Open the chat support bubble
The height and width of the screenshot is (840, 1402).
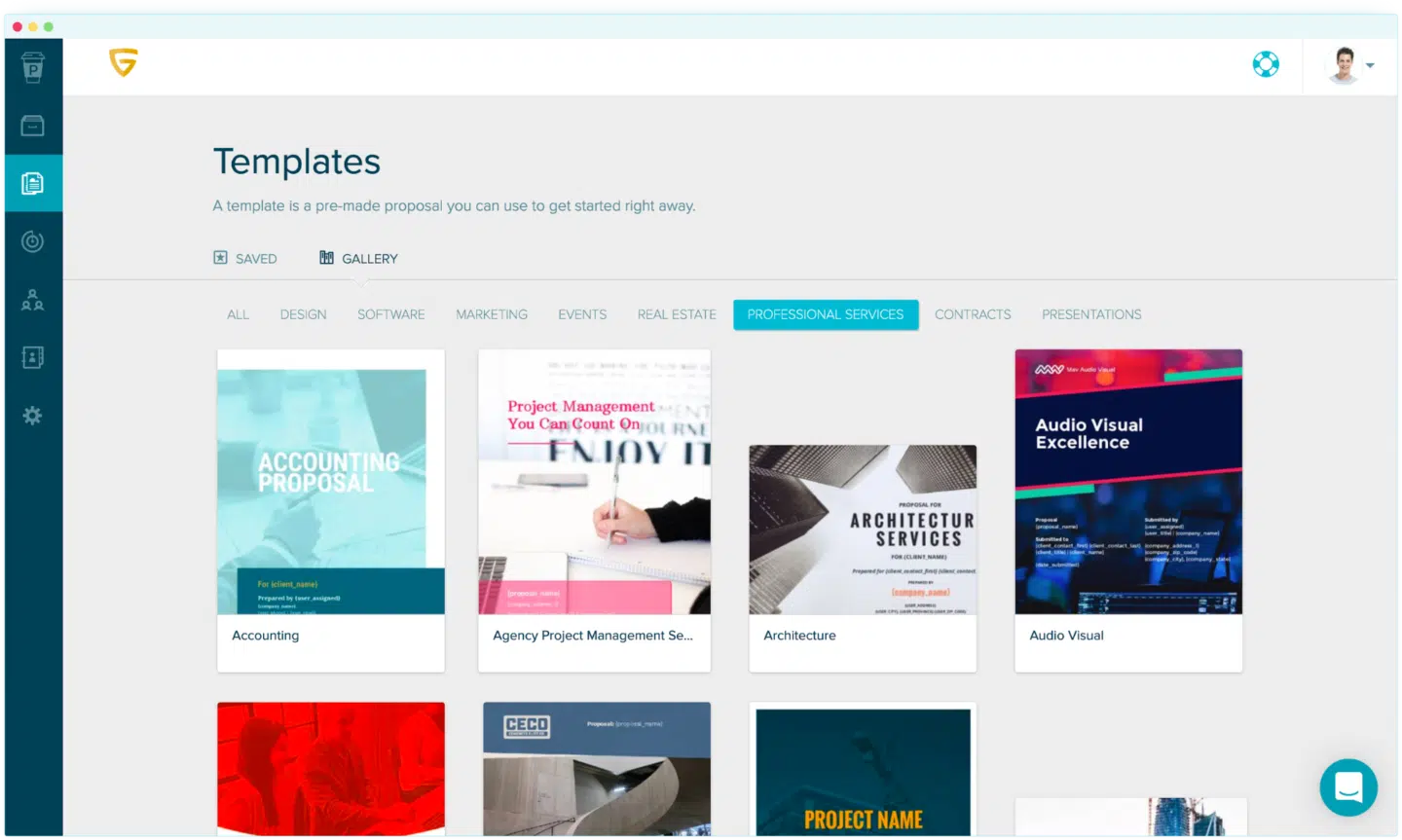(1347, 787)
